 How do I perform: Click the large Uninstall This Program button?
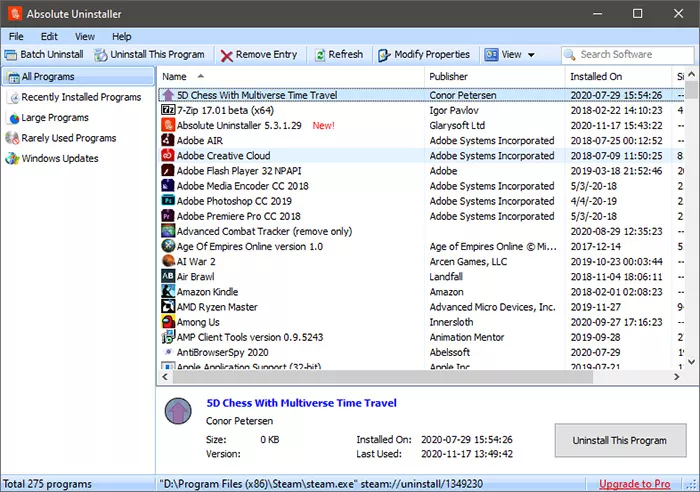click(x=620, y=440)
